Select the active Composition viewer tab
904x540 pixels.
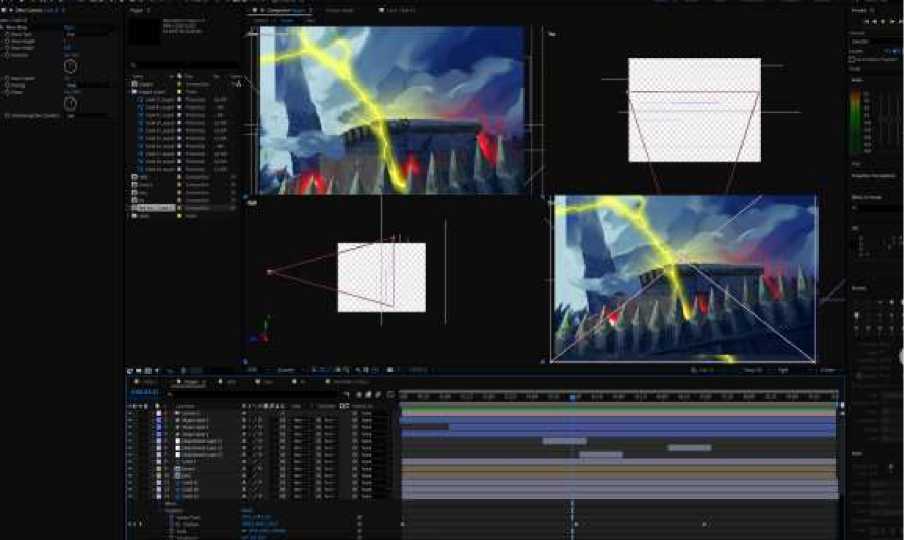(x=284, y=10)
